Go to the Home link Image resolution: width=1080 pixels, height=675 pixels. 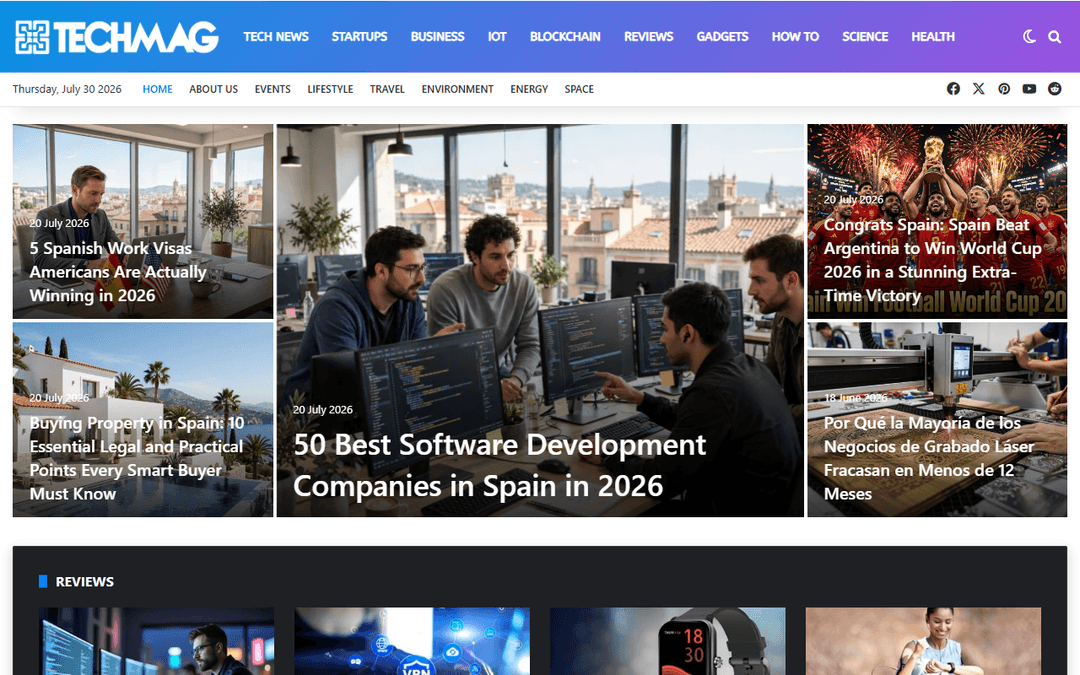157,89
